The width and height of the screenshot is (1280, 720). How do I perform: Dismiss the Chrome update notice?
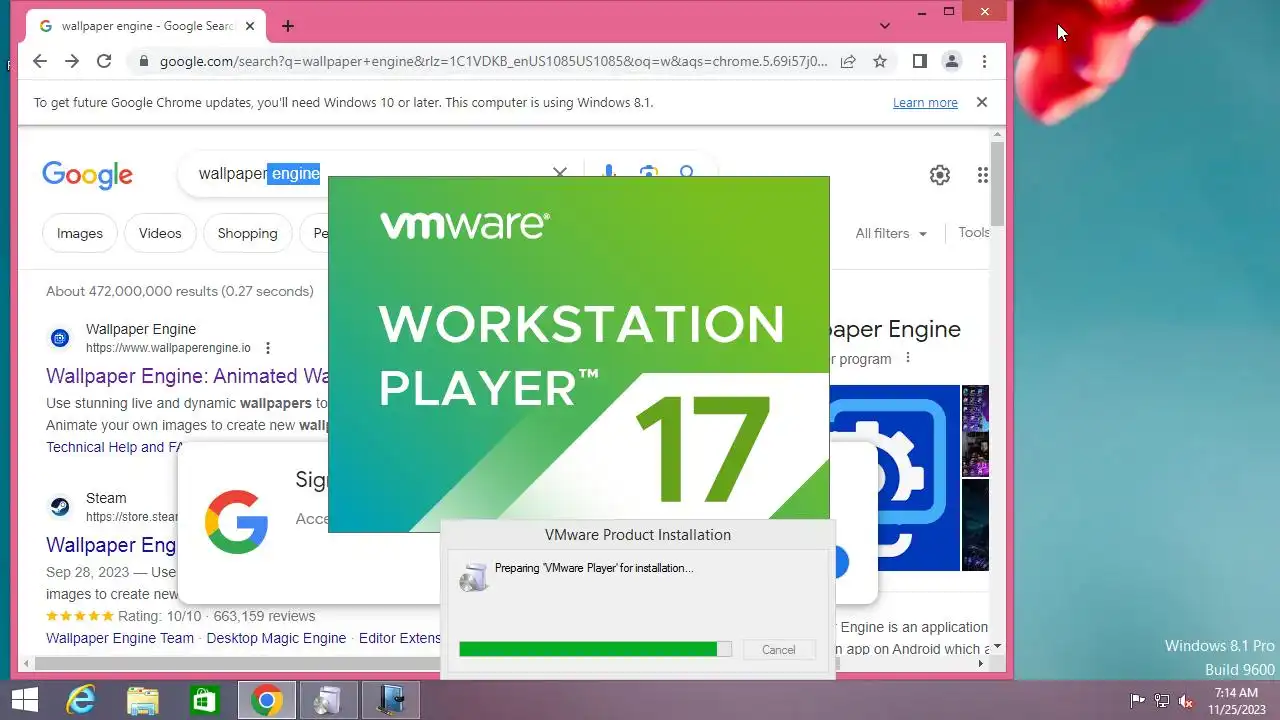tap(982, 102)
